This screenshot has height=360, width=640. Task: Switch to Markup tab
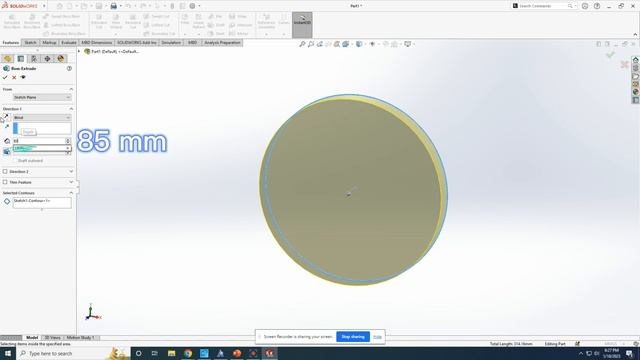(x=49, y=43)
